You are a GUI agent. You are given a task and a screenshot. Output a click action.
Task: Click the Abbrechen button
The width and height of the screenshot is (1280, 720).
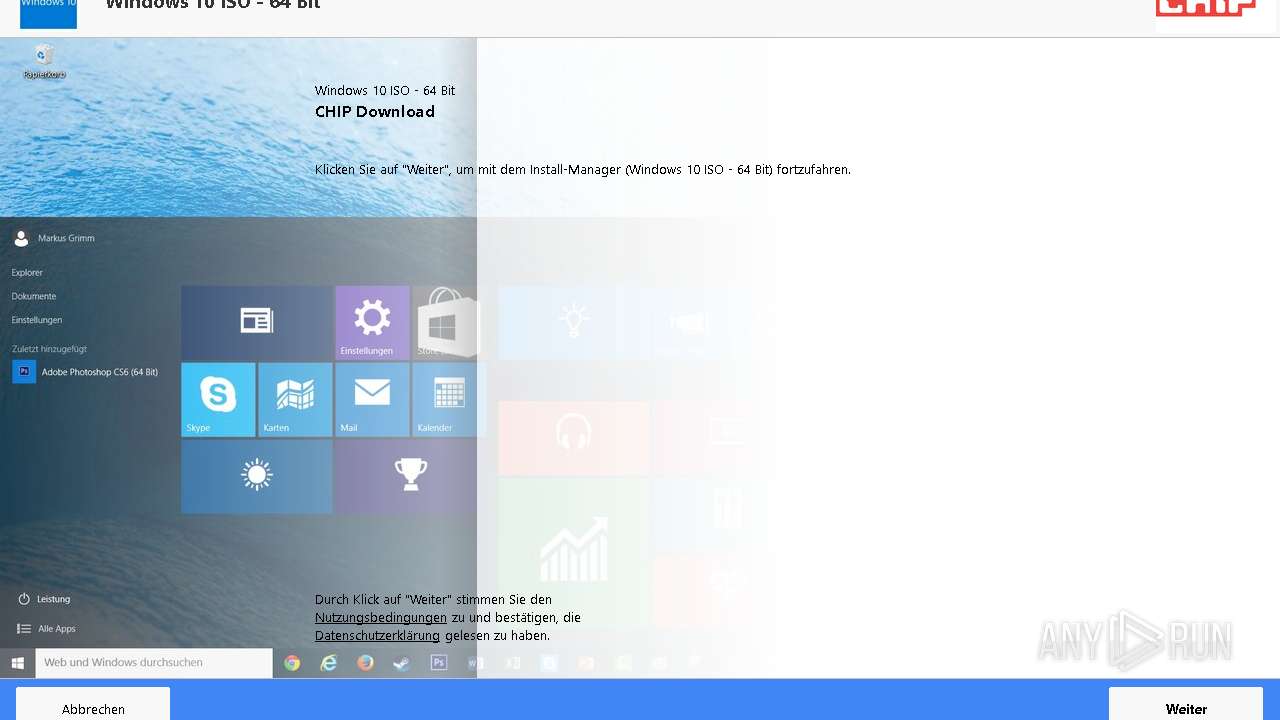coord(93,704)
